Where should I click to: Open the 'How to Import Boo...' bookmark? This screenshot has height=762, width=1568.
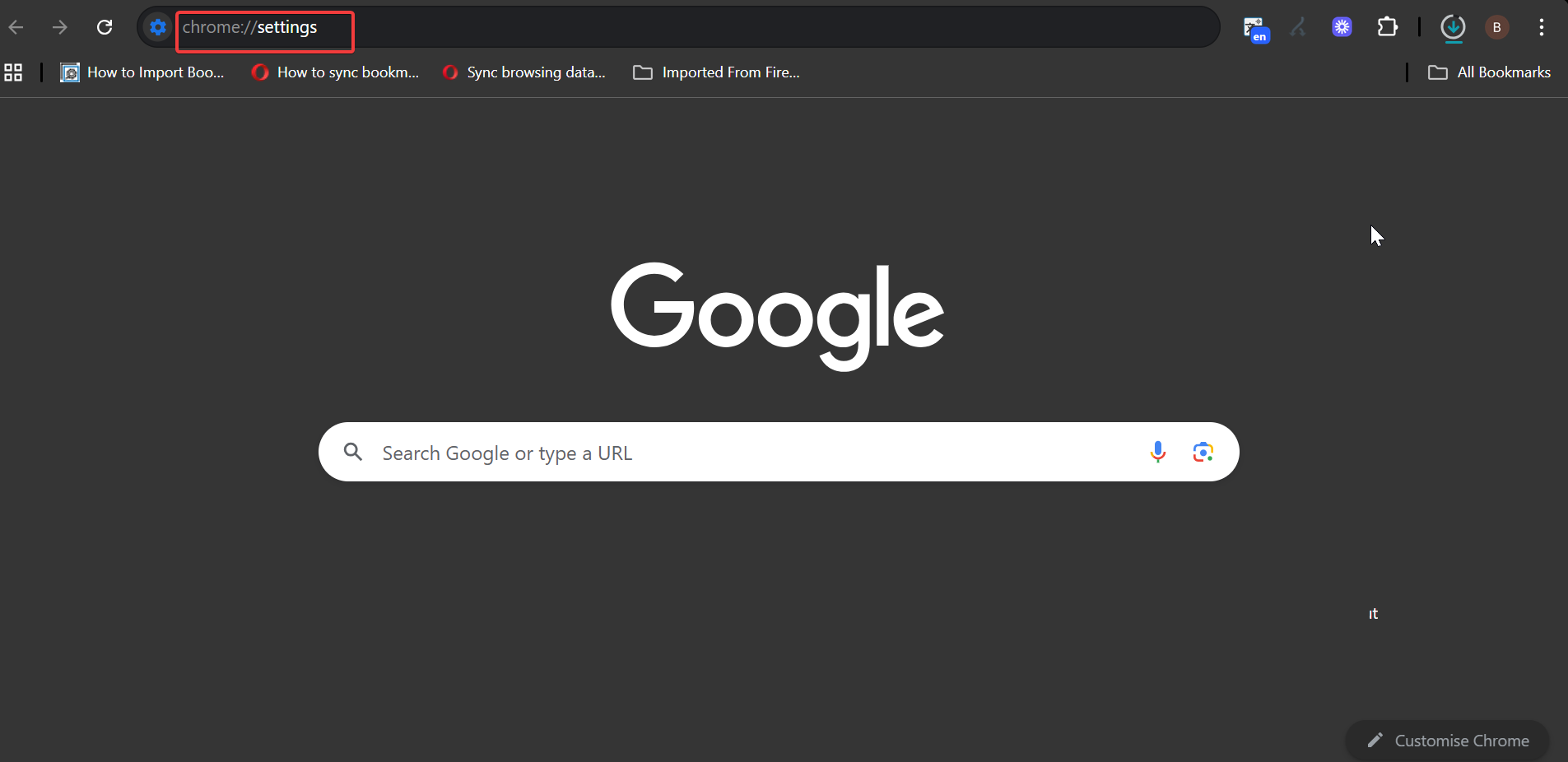(142, 72)
